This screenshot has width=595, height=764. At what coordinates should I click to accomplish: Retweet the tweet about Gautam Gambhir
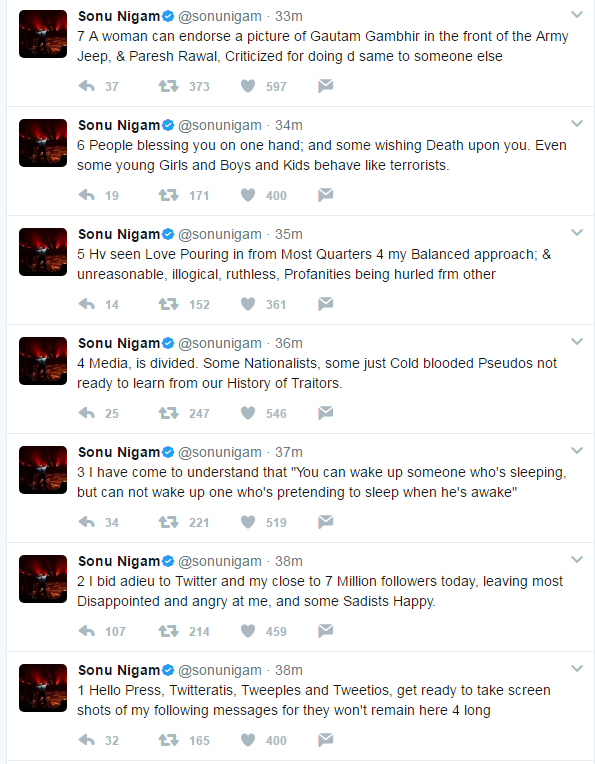click(x=168, y=86)
